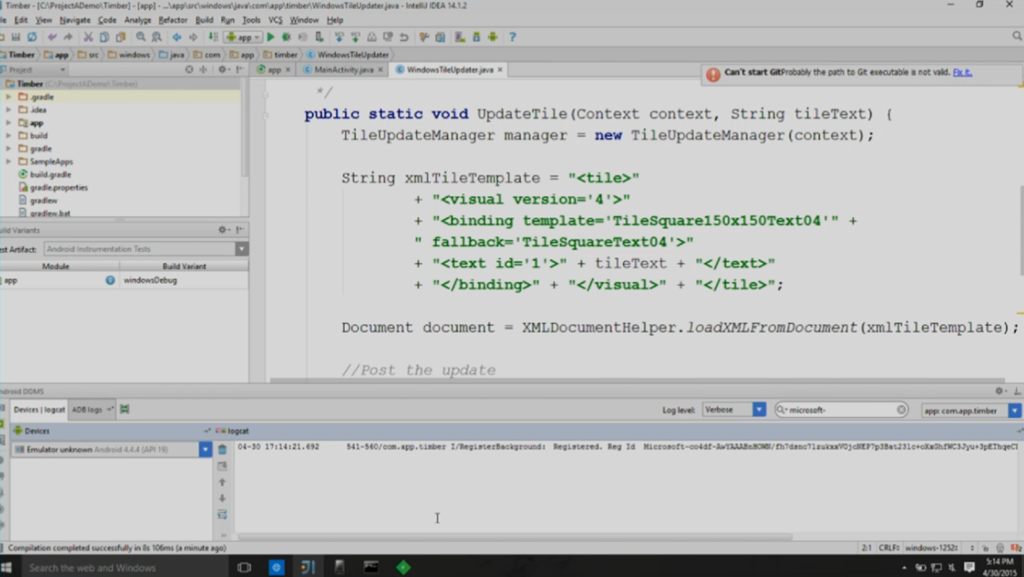Screen dimensions: 1024x577
Task: Open the app run configuration dropdown
Action: (243, 37)
